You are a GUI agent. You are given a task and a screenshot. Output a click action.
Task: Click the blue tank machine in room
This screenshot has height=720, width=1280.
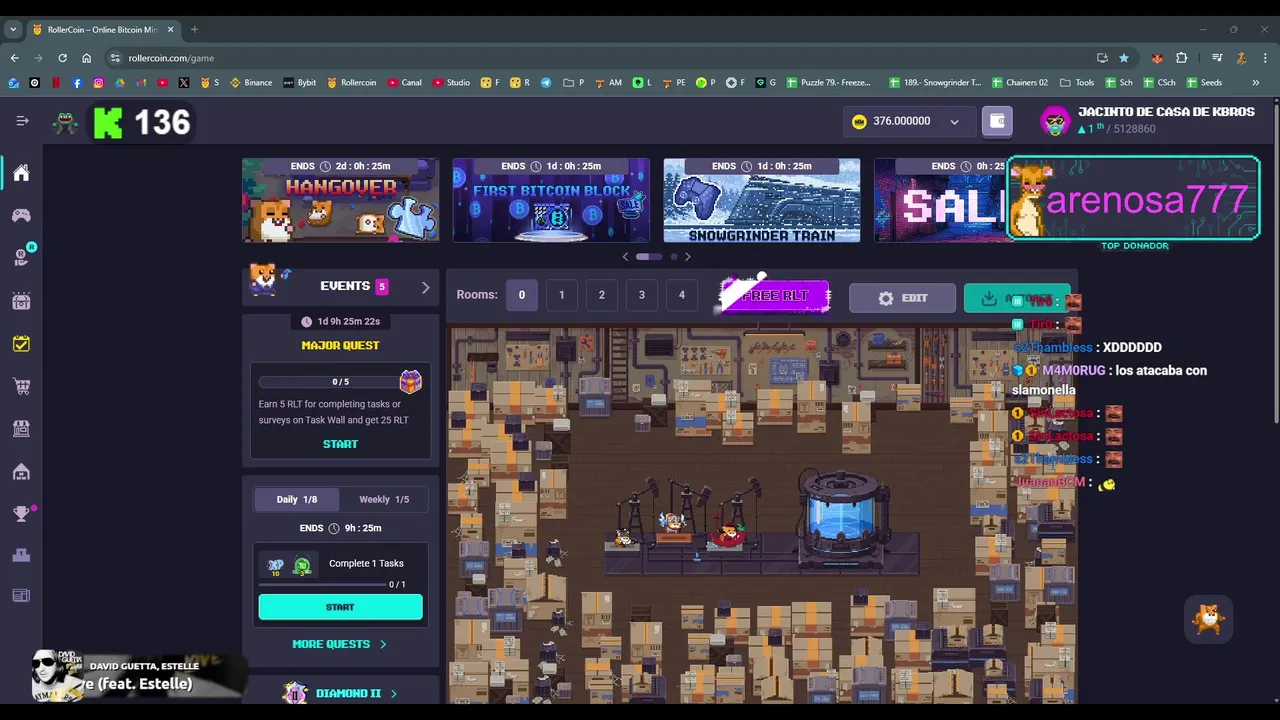842,520
